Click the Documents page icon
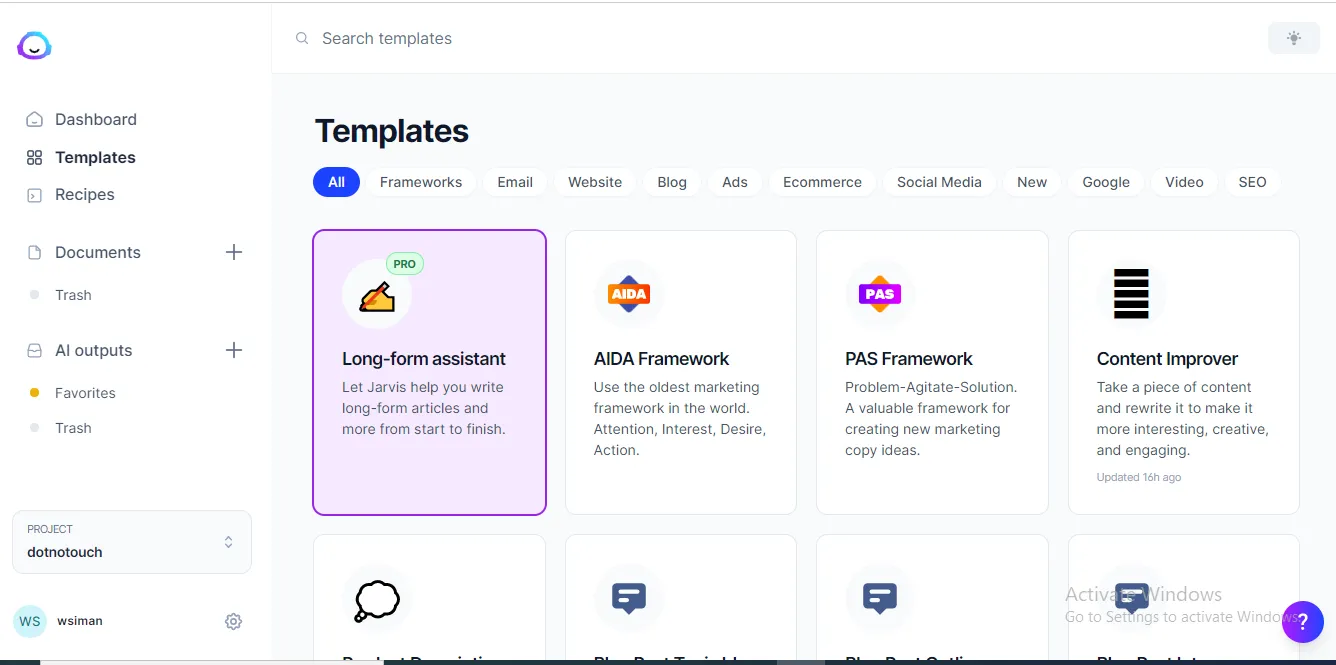Screen dimensions: 1336x665 click(x=34, y=252)
